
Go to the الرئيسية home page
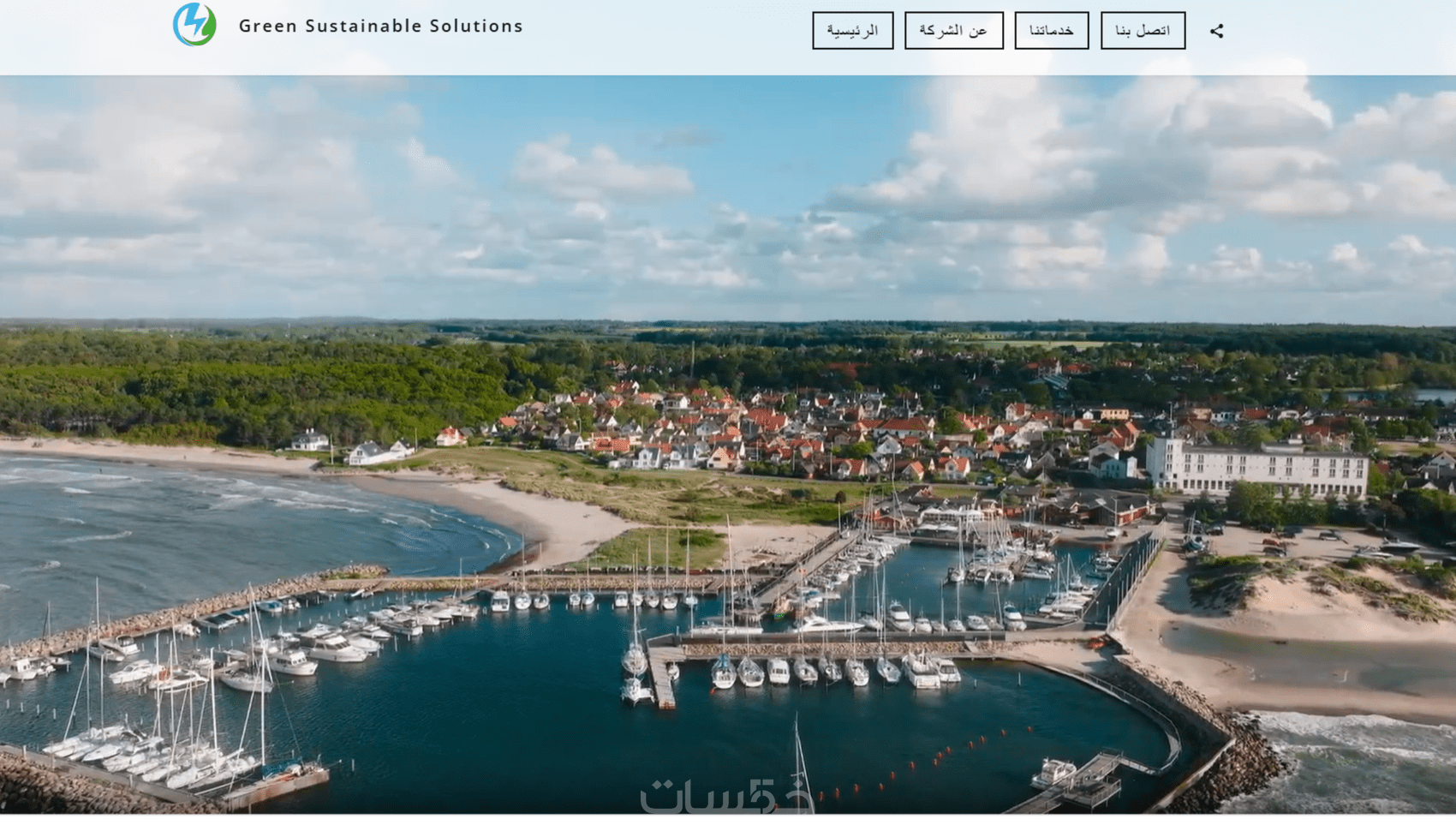pyautogui.click(x=852, y=31)
